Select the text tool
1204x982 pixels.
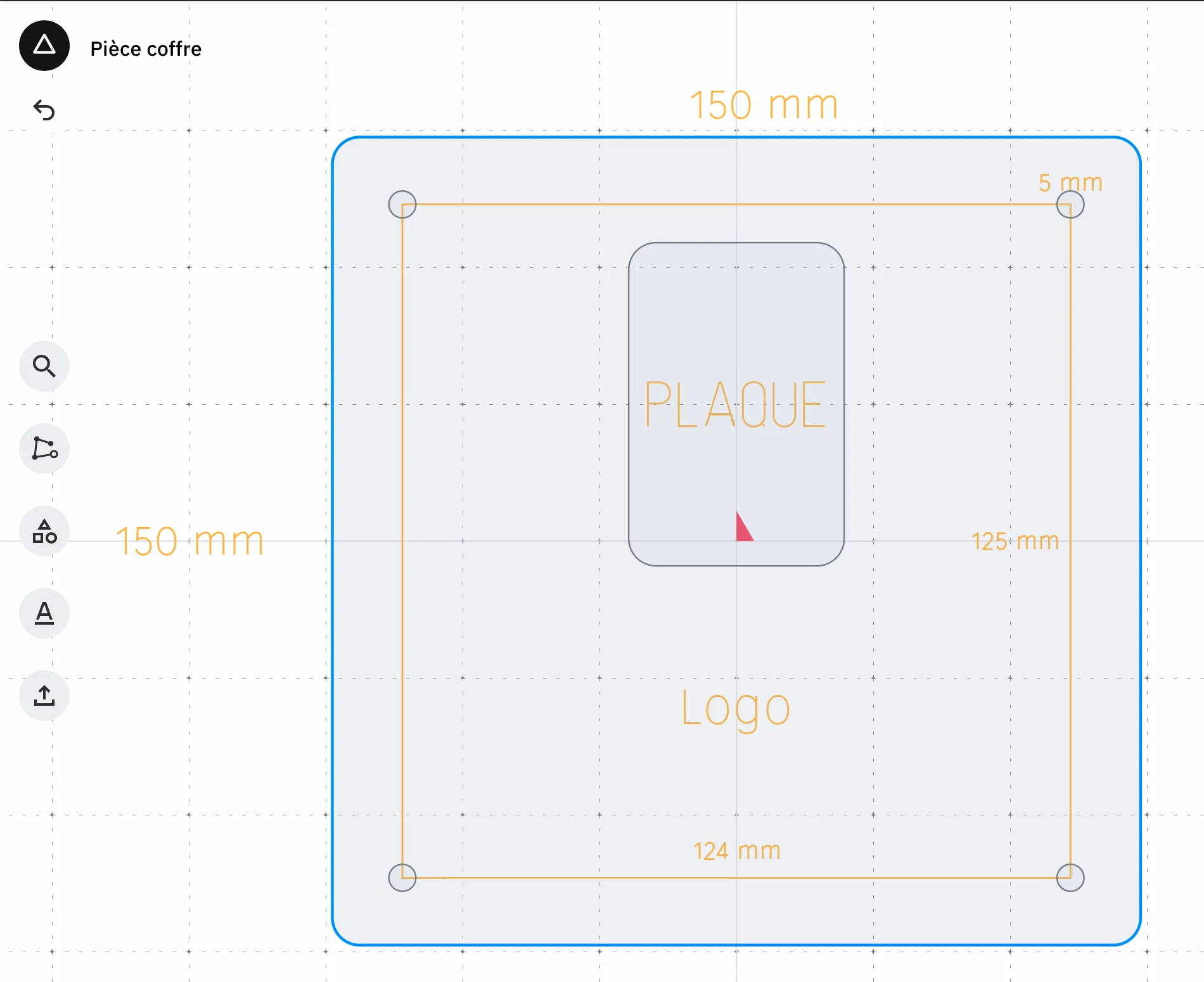pyautogui.click(x=44, y=613)
